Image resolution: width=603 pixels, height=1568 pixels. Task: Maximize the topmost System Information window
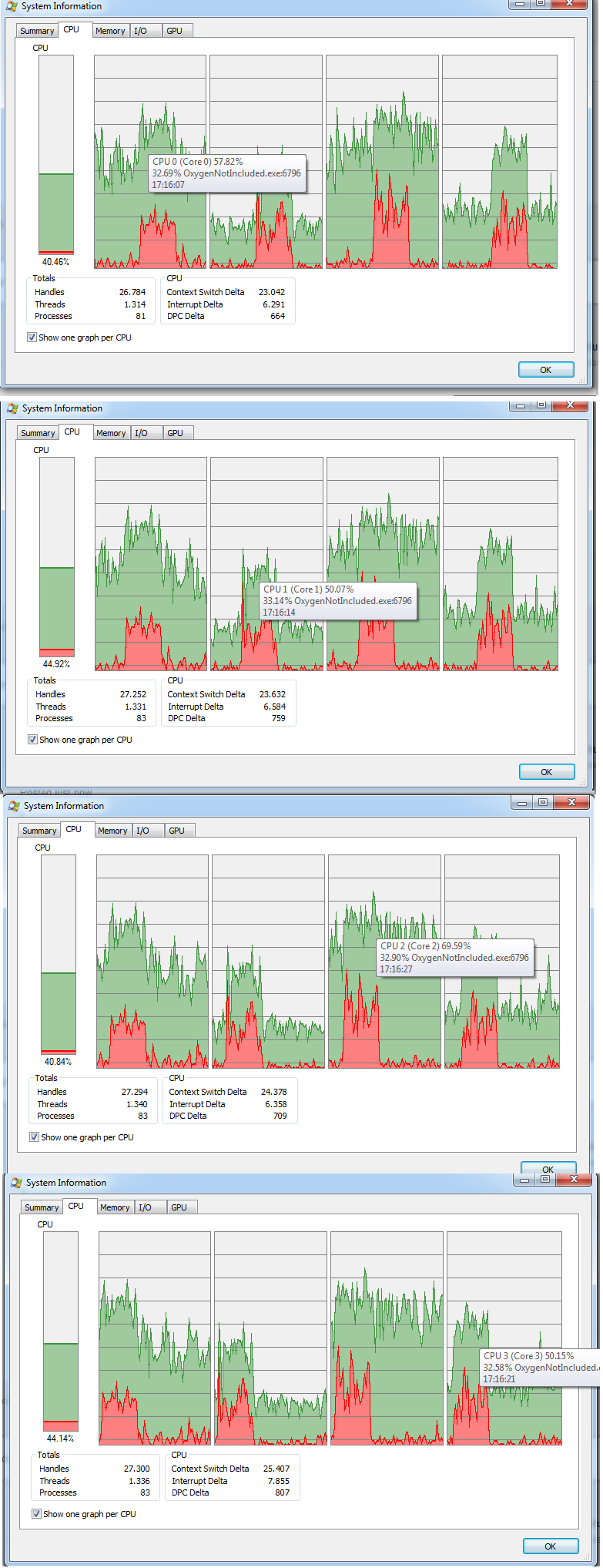[541, 4]
